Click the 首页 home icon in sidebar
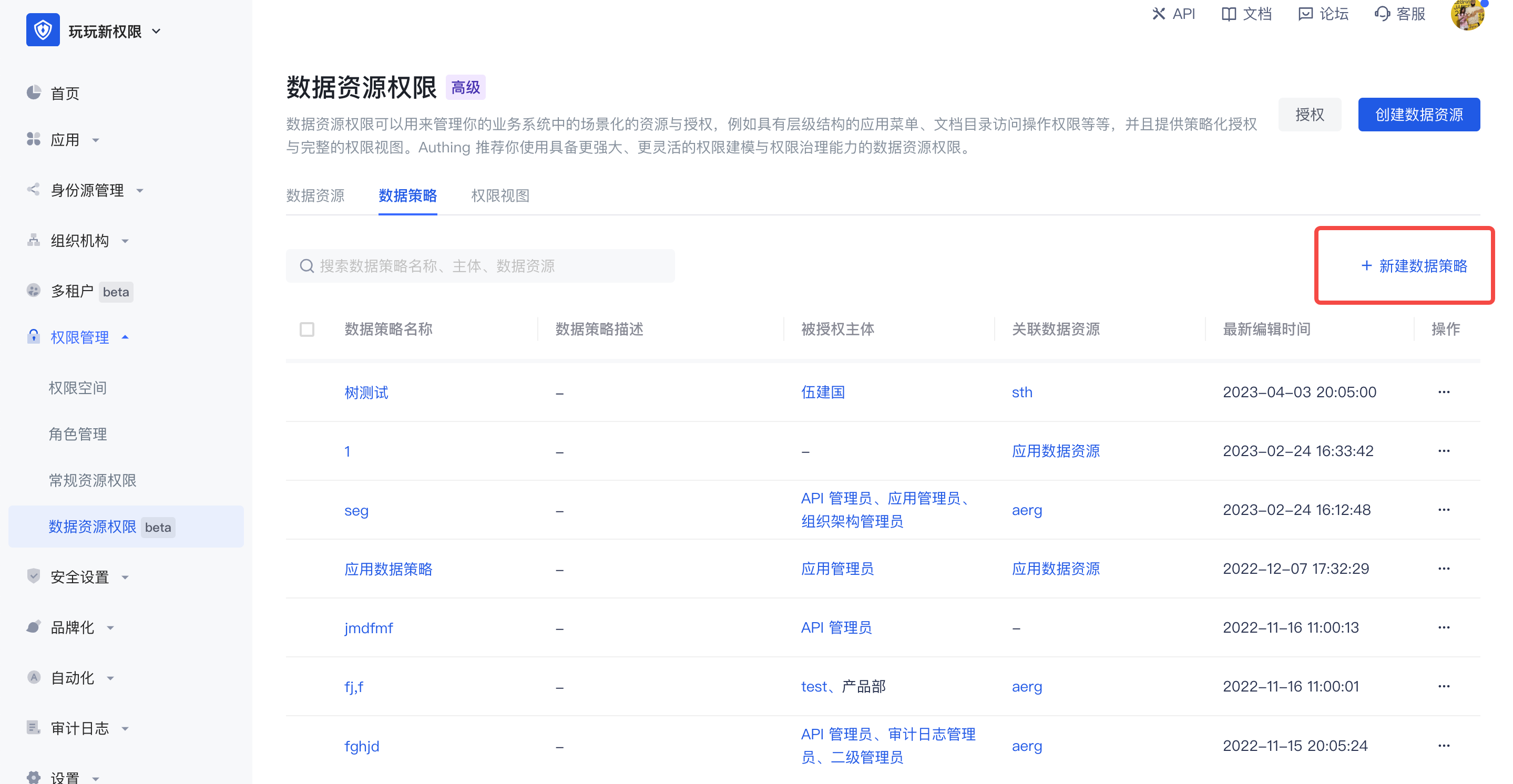The image size is (1513, 784). click(x=34, y=92)
